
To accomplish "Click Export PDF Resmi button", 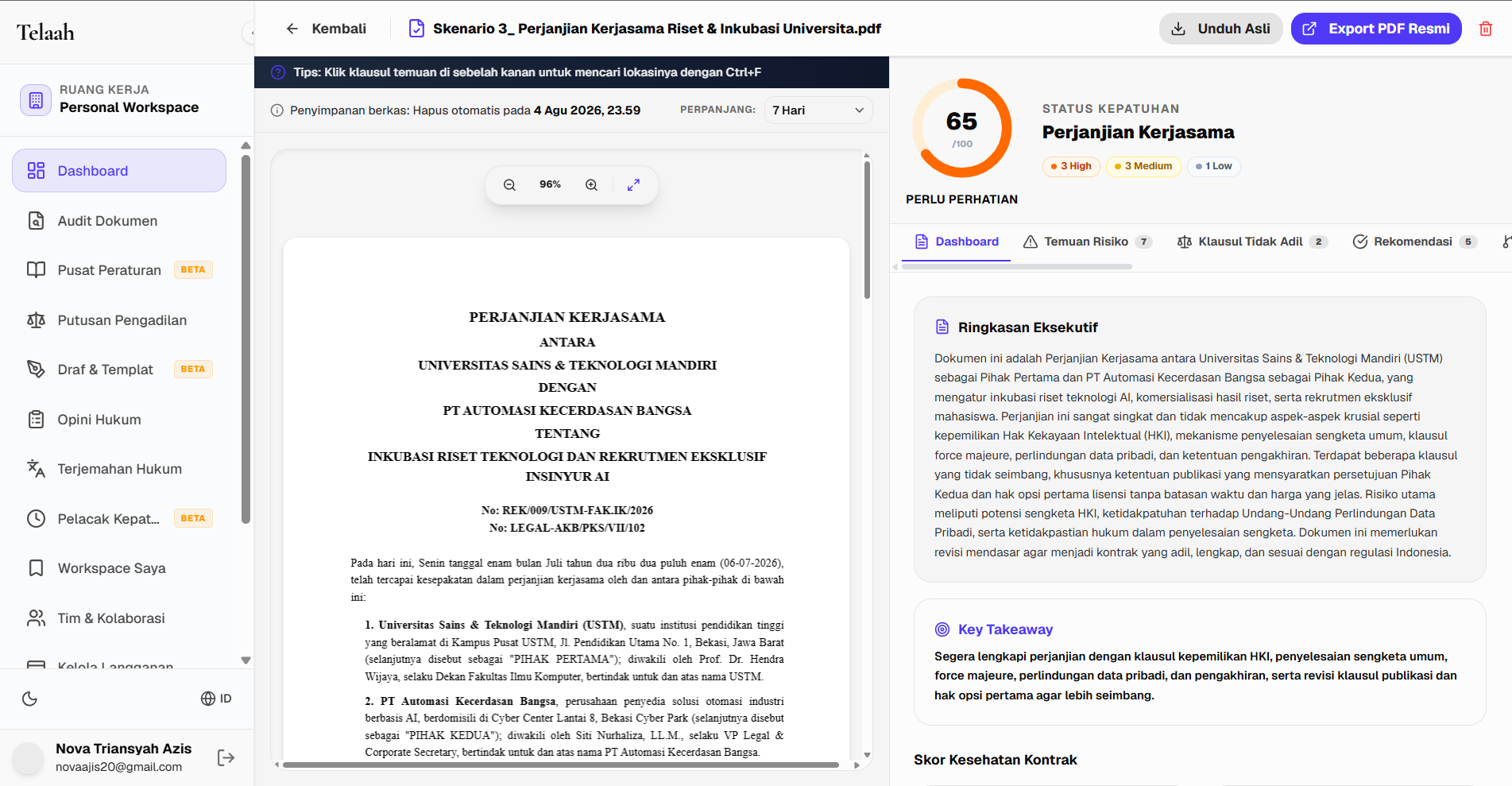I will (1376, 29).
